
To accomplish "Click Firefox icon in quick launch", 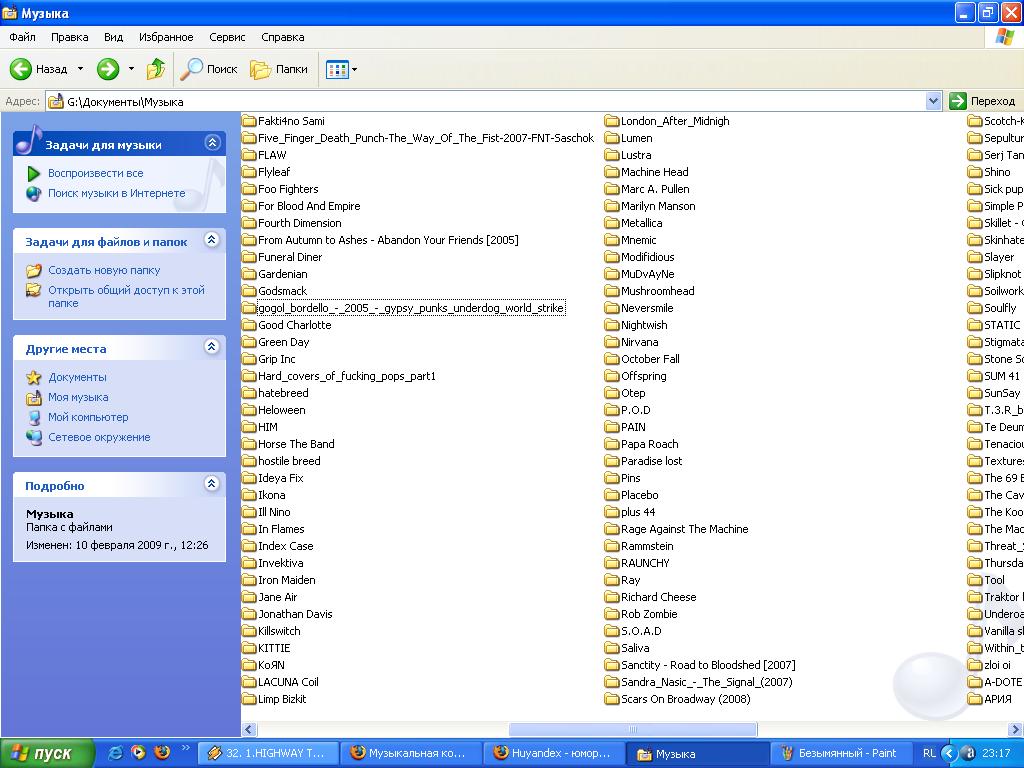I will click(162, 752).
